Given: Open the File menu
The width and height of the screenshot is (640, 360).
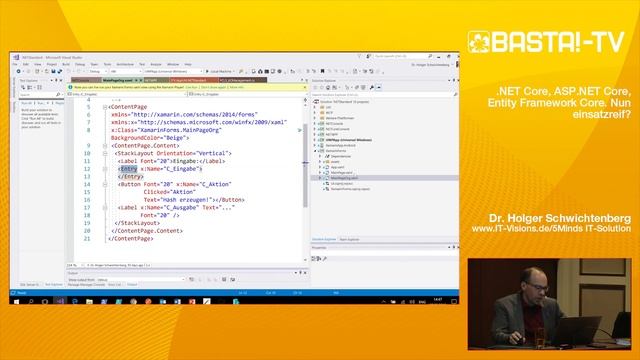Looking at the screenshot, I should pos(15,64).
